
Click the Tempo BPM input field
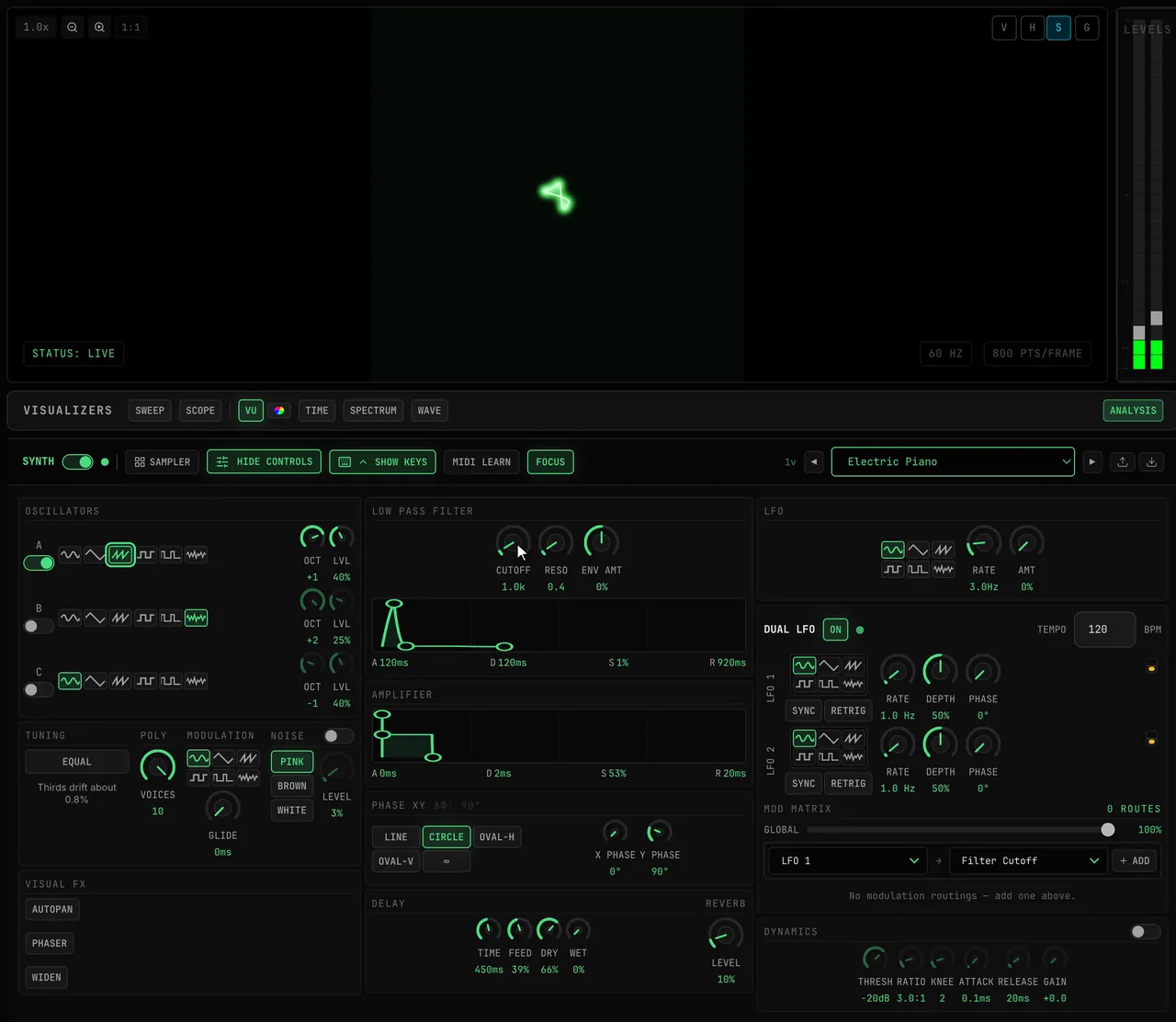(x=1104, y=630)
